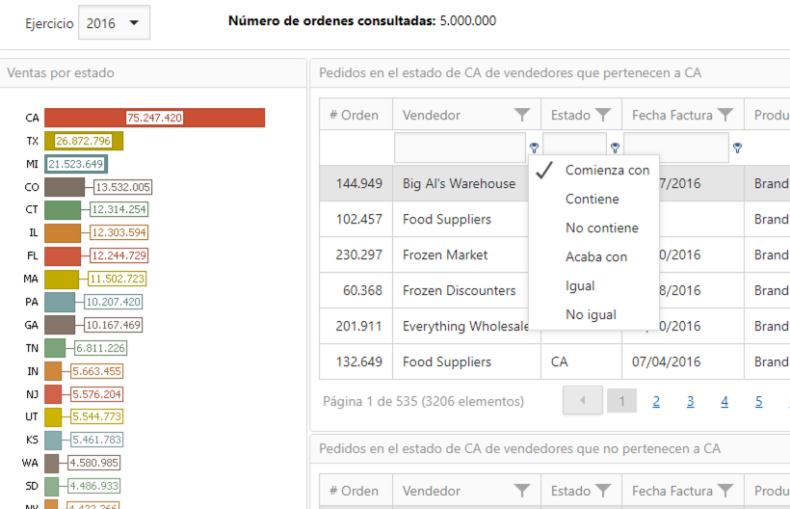This screenshot has height=509, width=790.
Task: Click the CA red sales bar
Action: coord(155,117)
